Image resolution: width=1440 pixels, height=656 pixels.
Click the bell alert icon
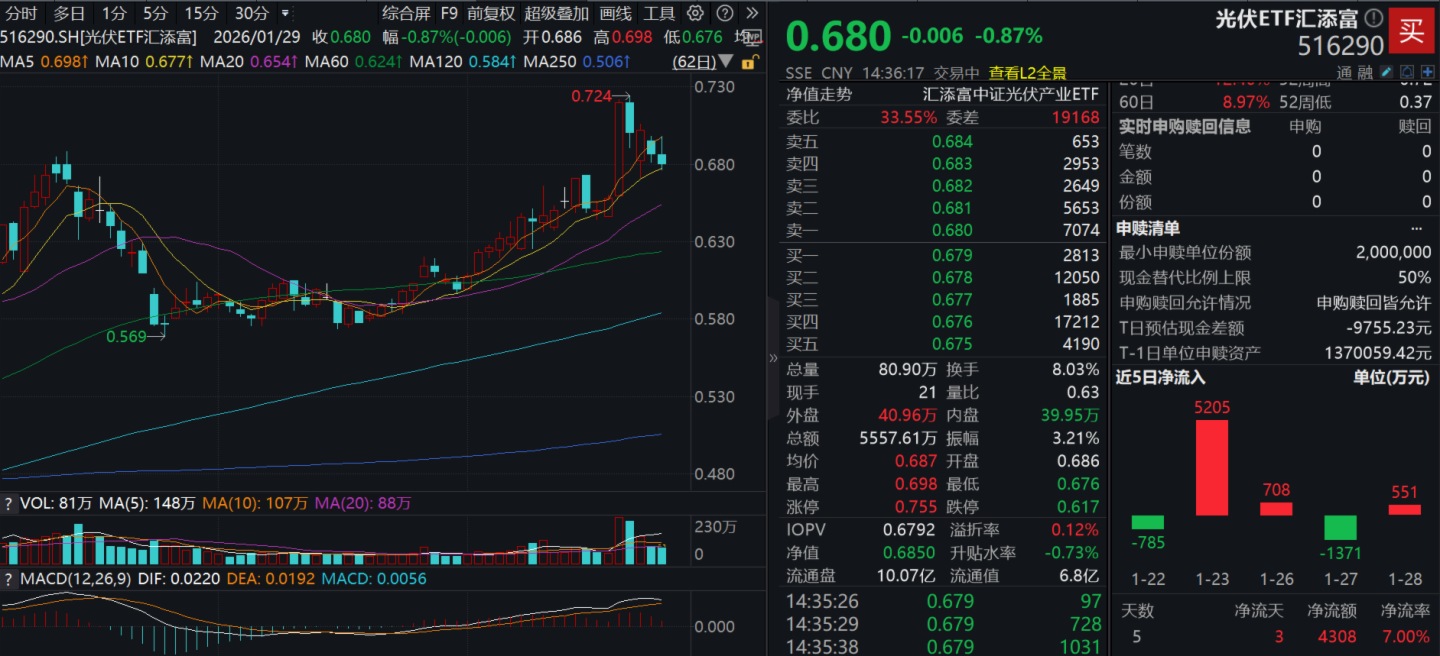coord(1408,73)
